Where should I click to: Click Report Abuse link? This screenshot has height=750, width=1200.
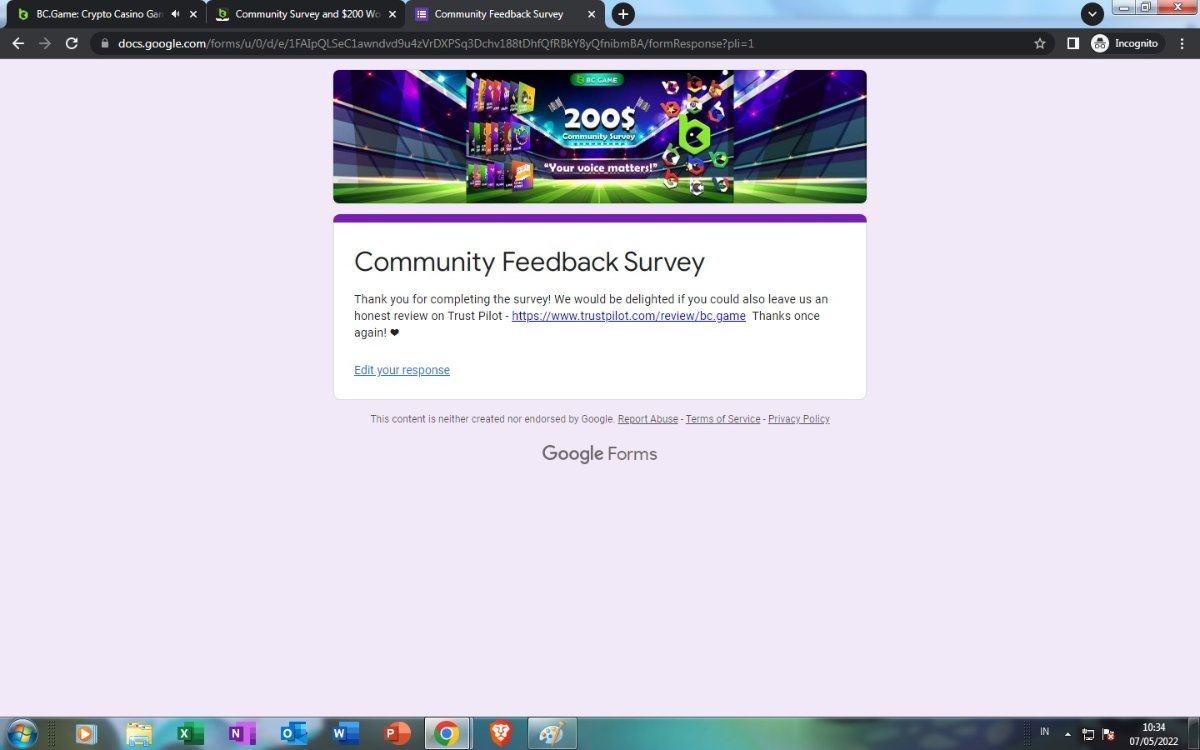(648, 419)
